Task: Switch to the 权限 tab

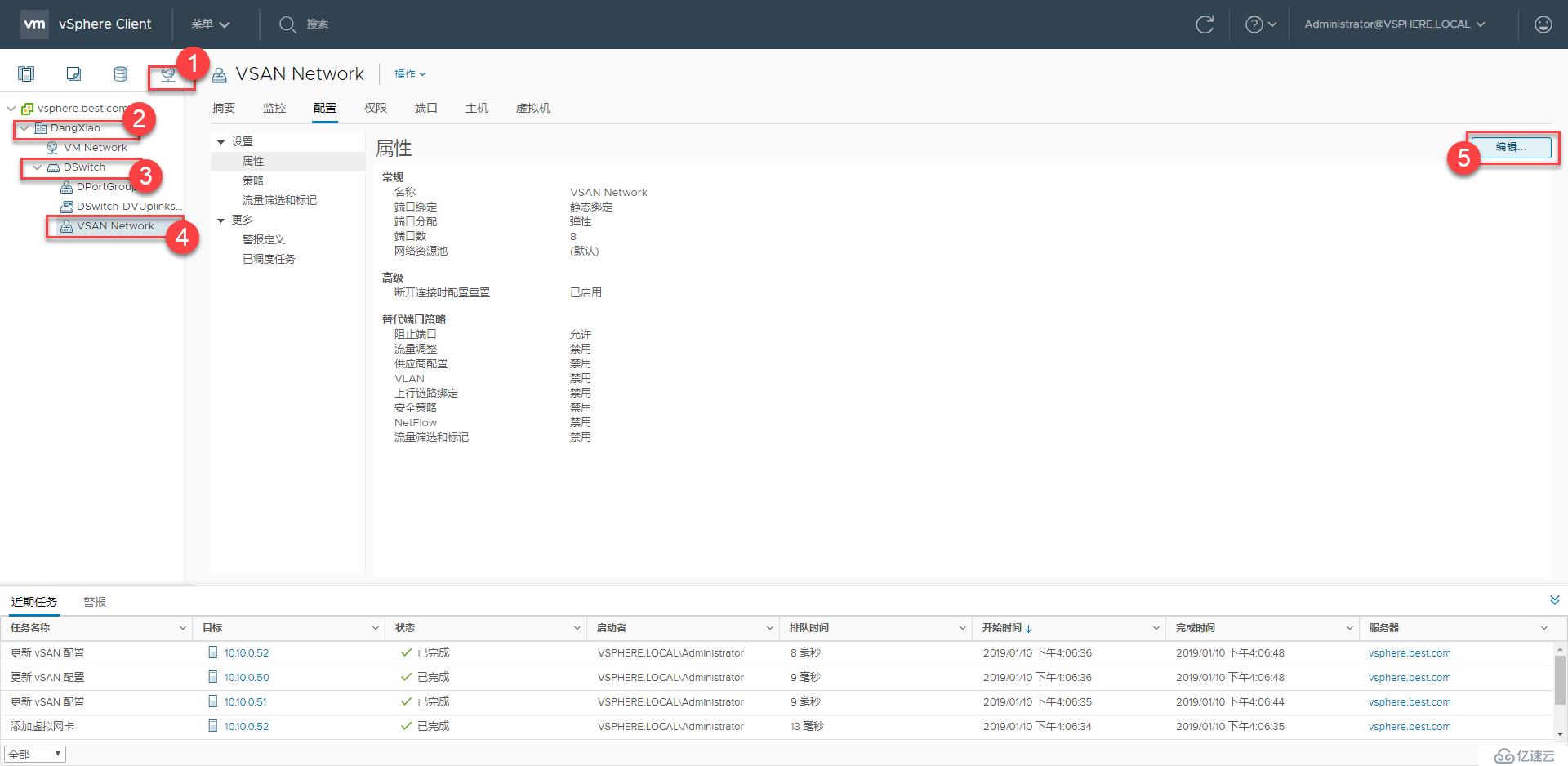Action: click(376, 108)
